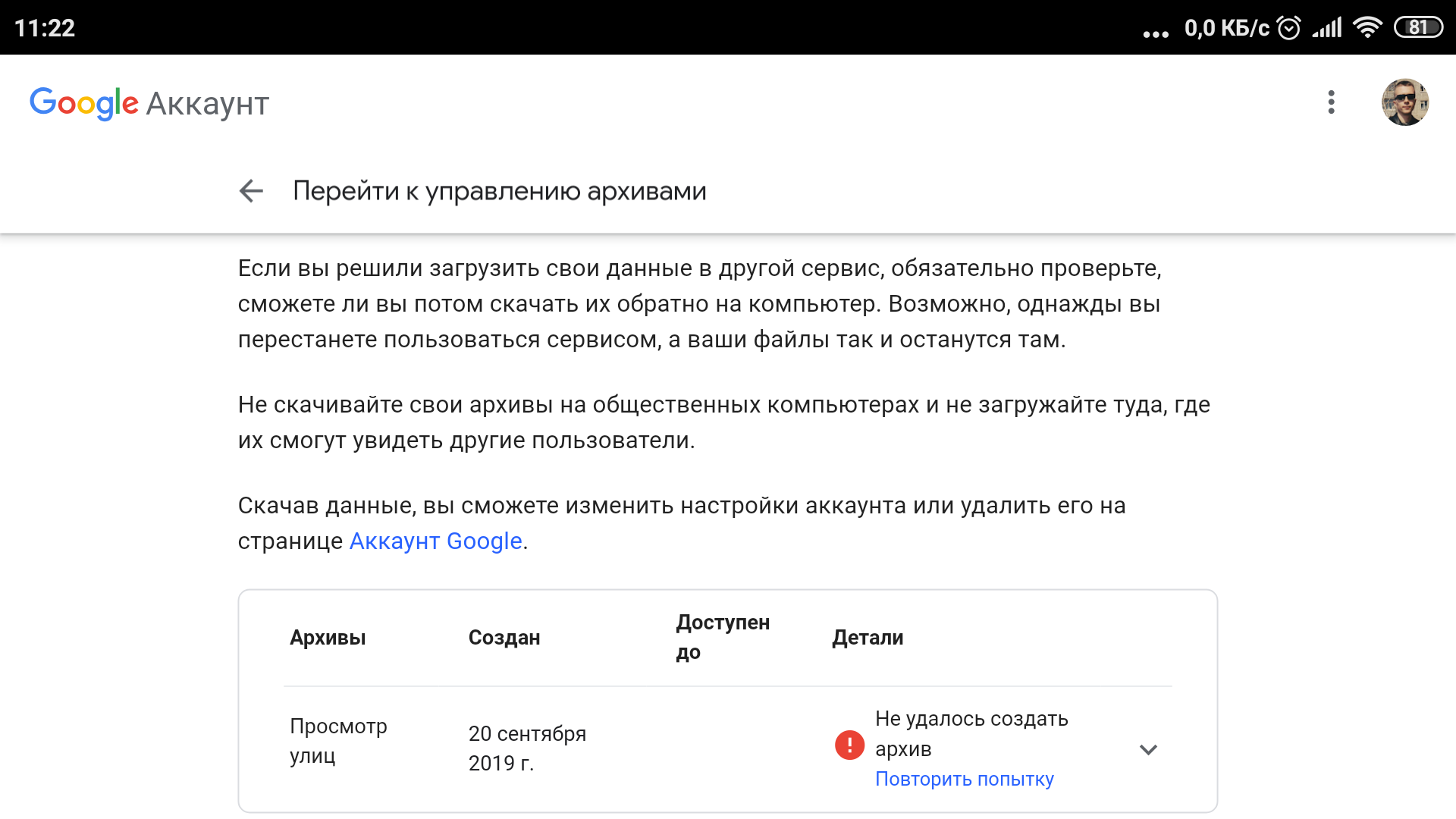This screenshot has height=819, width=1456.
Task: Click the 'Архивы' column header
Action: (328, 638)
